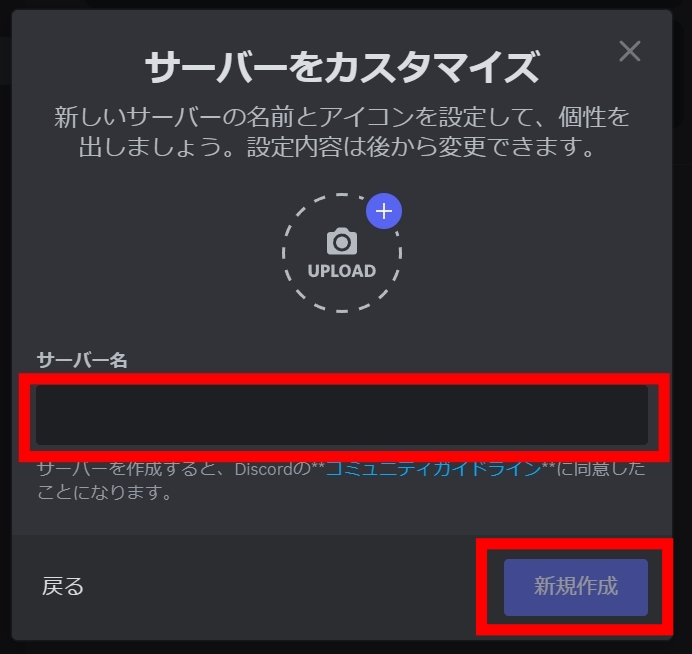Click the サーバーをカスタマイズ heading
The width and height of the screenshot is (692, 654).
pos(342,67)
